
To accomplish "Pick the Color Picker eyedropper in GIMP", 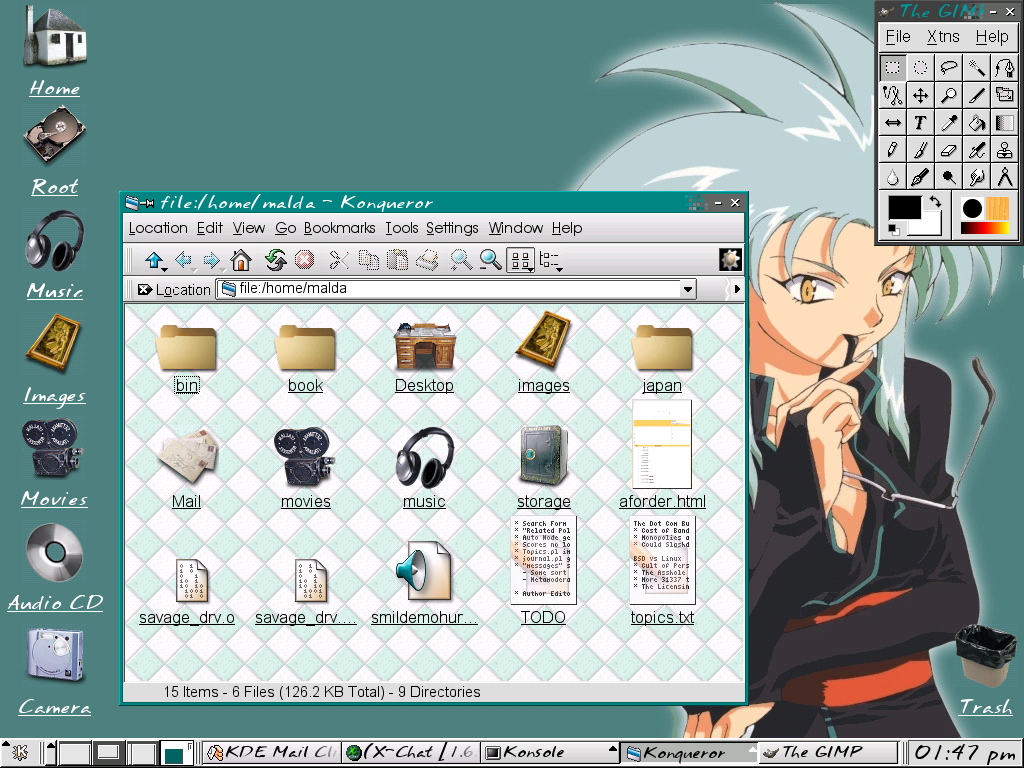I will click(948, 123).
